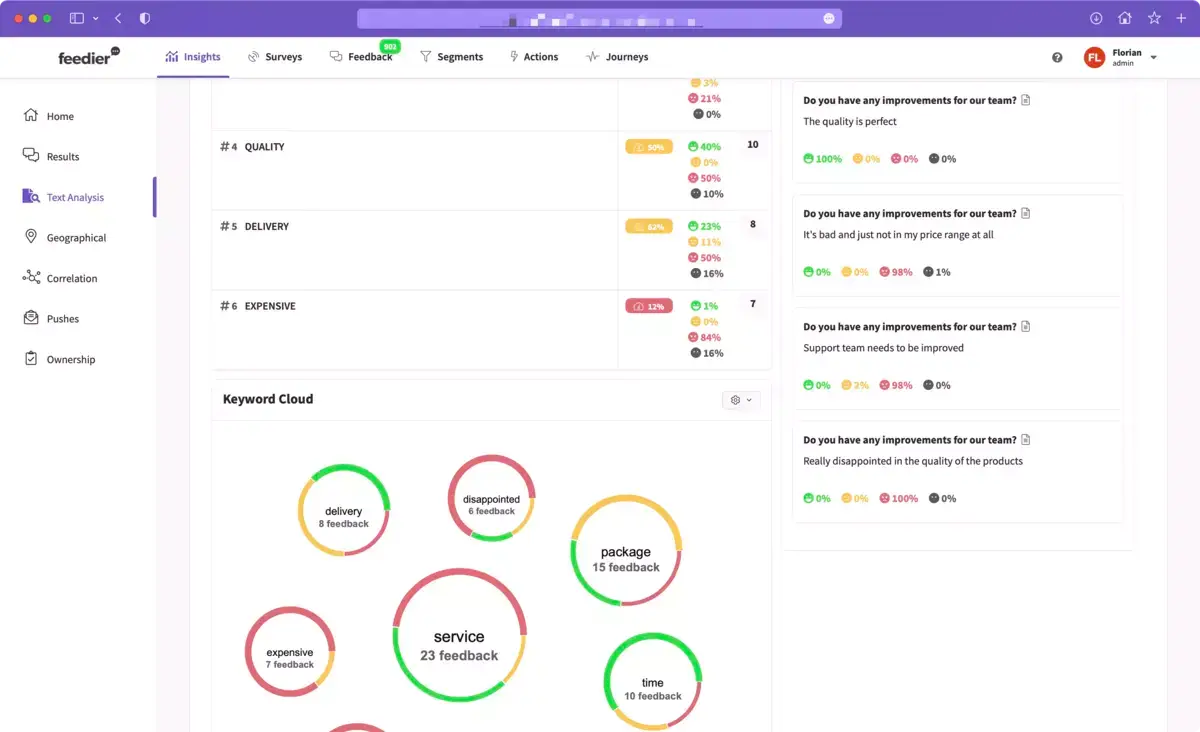1200x732 pixels.
Task: Open the Feedback tab
Action: 361,57
